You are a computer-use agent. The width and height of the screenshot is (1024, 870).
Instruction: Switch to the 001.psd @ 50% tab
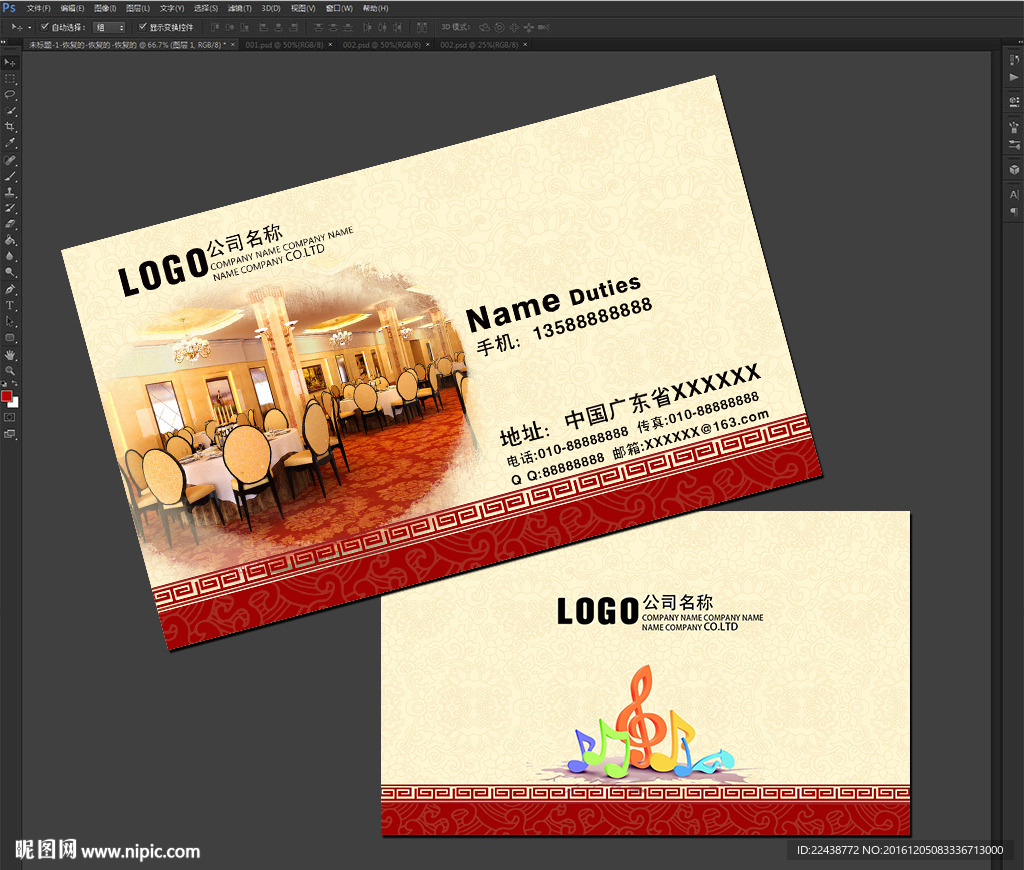point(284,44)
